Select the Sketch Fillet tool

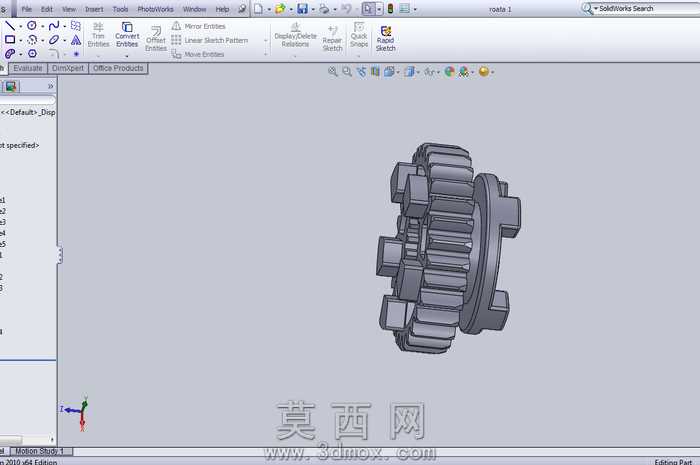point(54,54)
